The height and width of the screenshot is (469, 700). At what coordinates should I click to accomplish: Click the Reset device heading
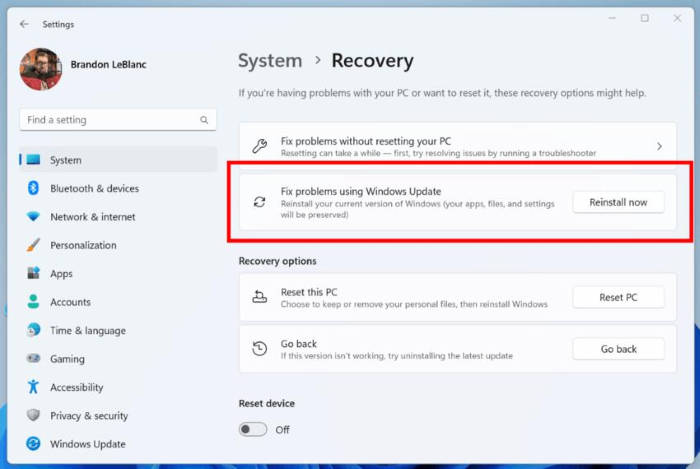pos(267,403)
